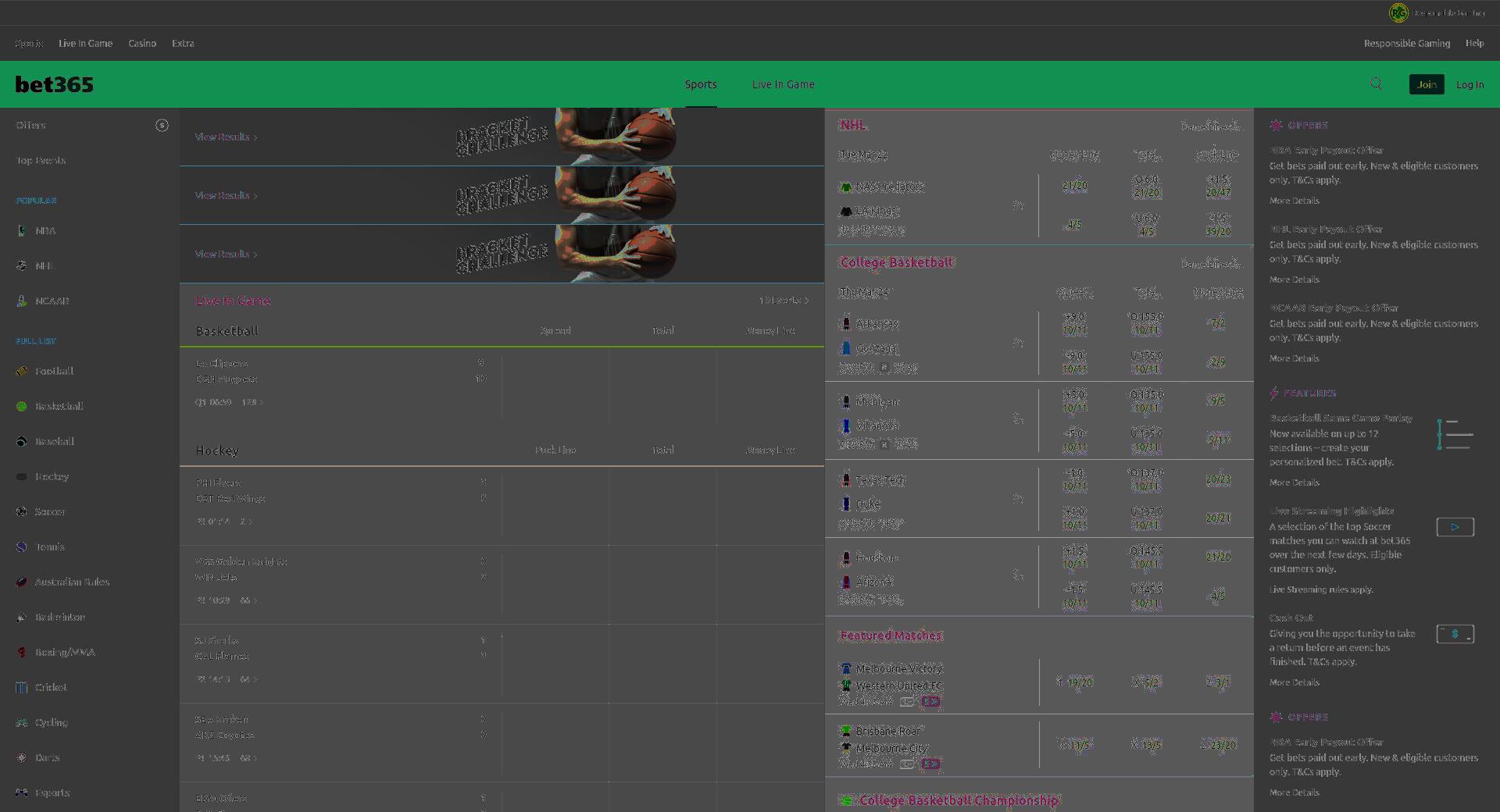Select the Baseball sidebar icon

tap(22, 441)
